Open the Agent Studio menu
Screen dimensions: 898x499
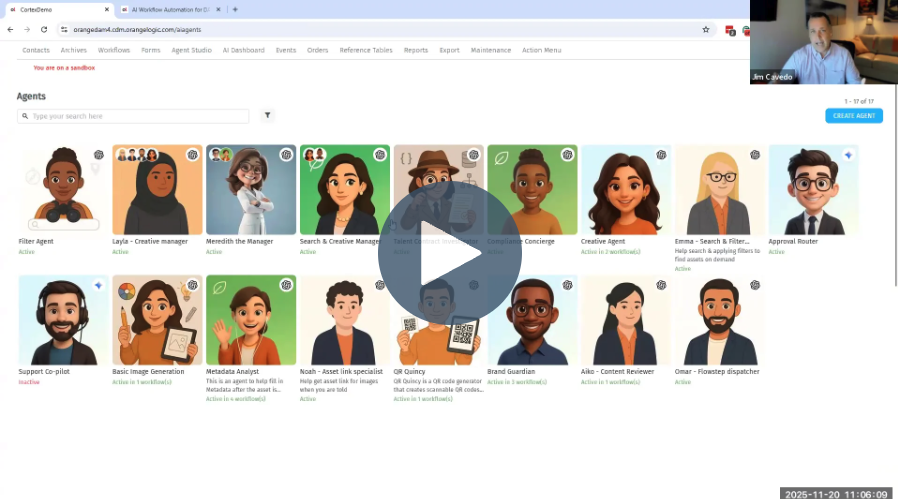coord(191,50)
